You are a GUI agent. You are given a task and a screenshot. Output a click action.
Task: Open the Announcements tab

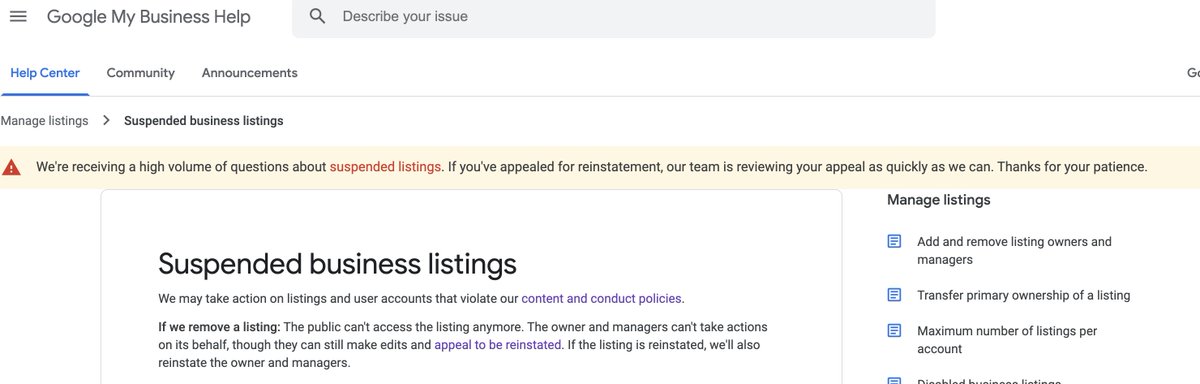pos(250,73)
